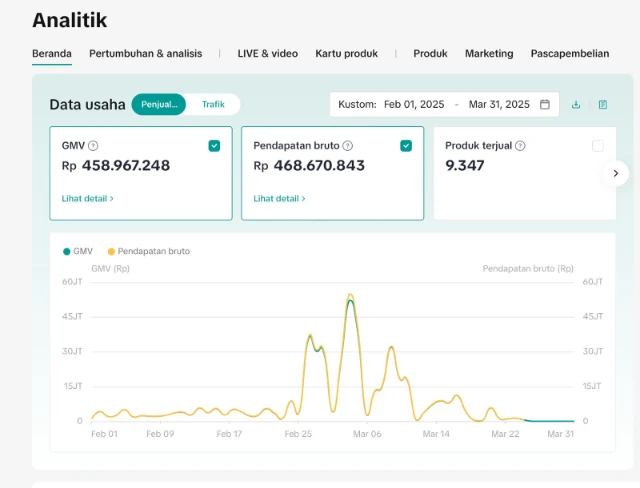The height and width of the screenshot is (488, 640).
Task: Open the LIVE & video tab
Action: pos(267,54)
